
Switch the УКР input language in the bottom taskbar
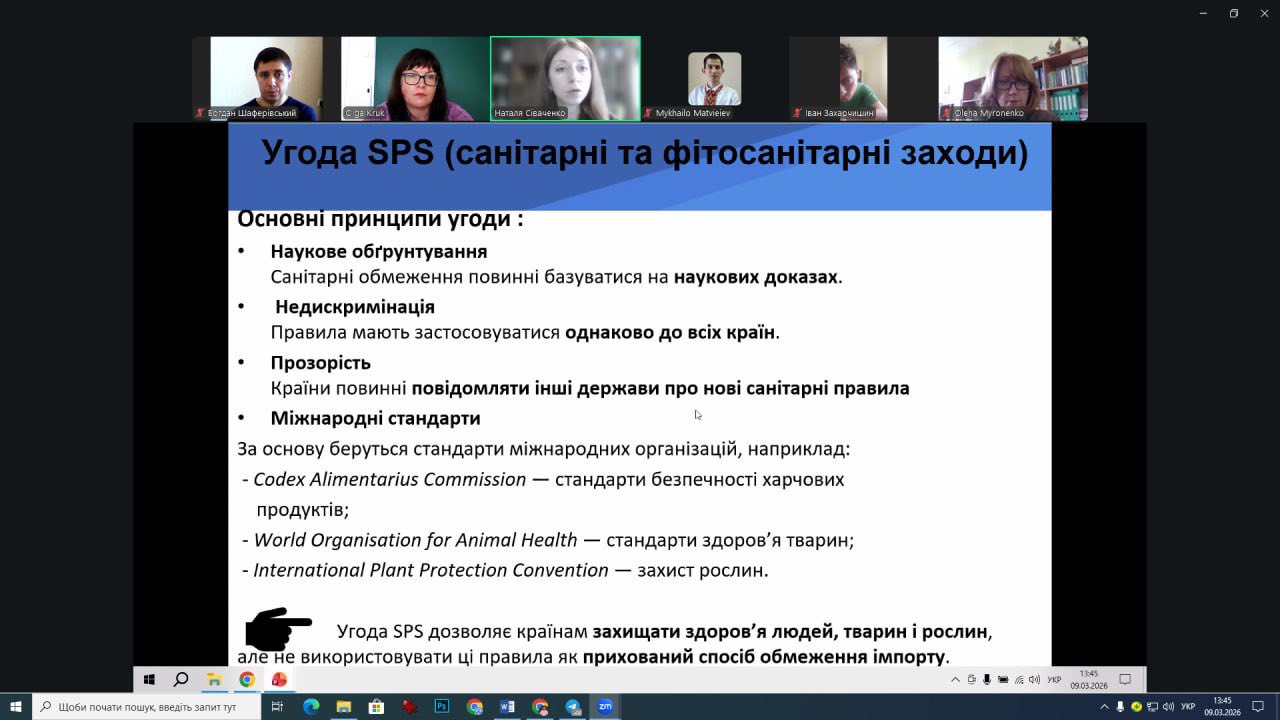(1188, 707)
